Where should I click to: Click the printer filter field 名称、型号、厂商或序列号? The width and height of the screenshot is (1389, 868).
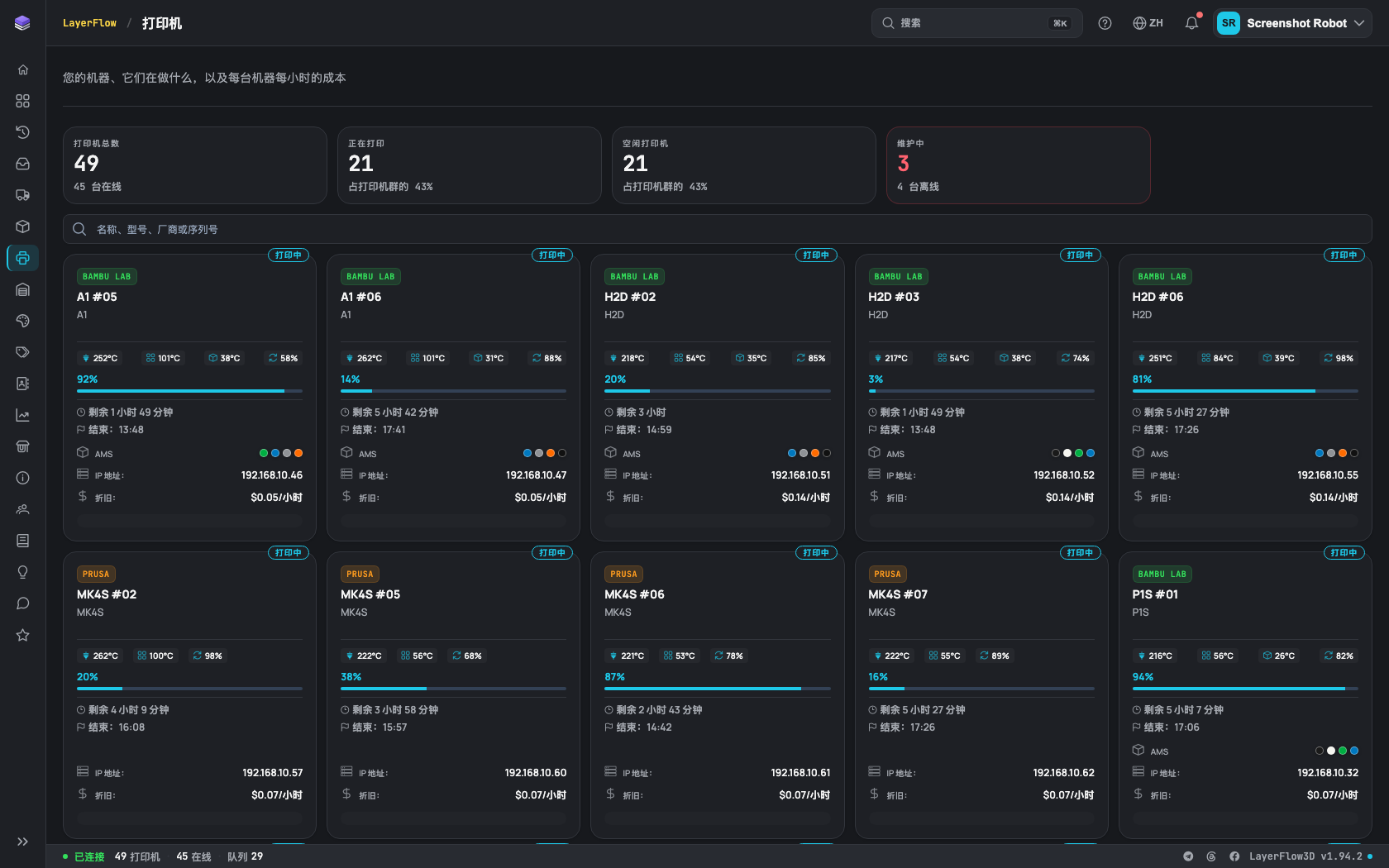(717, 229)
